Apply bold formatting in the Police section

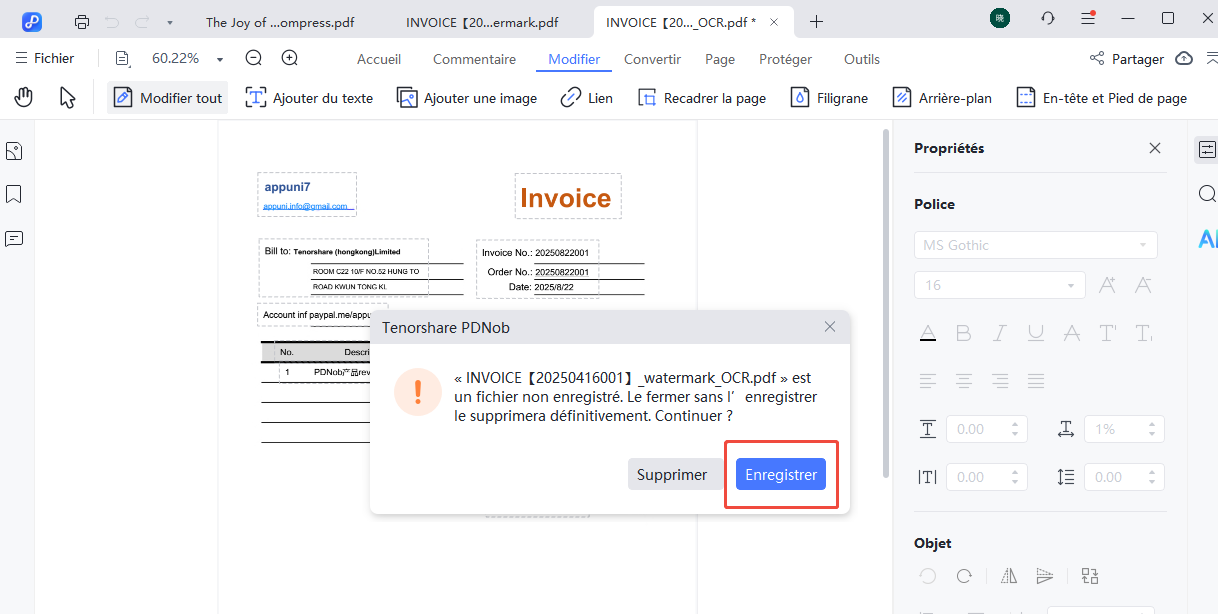pos(963,332)
